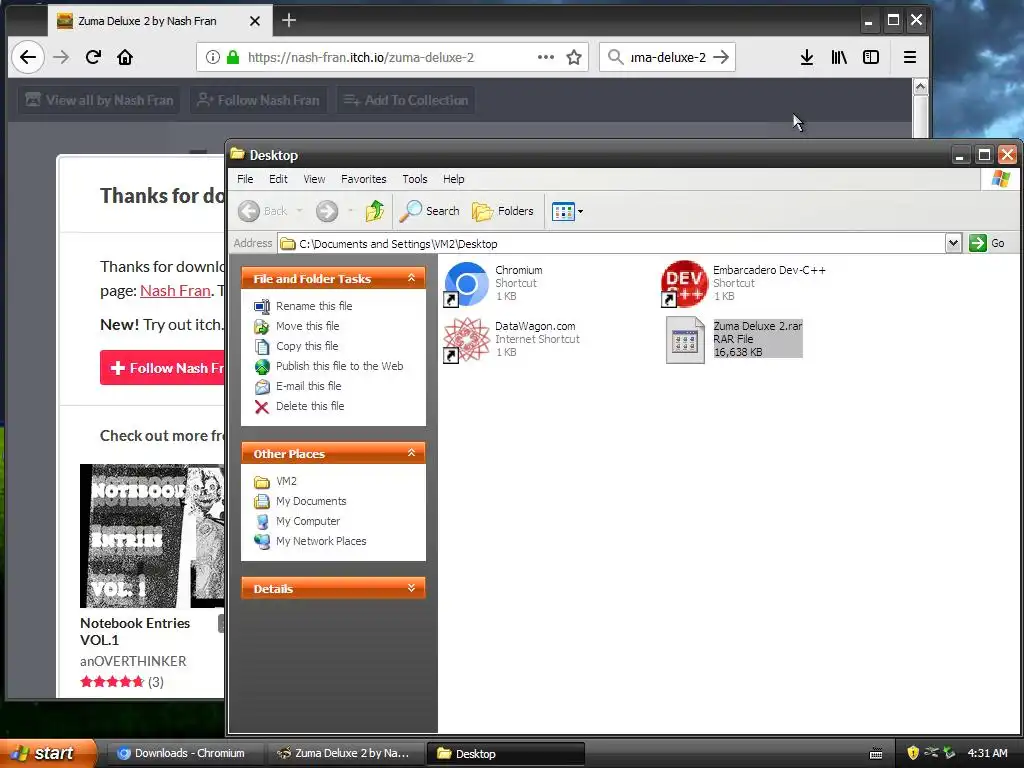Click the Explorer address path field
Image resolution: width=1024 pixels, height=768 pixels.
(611, 244)
